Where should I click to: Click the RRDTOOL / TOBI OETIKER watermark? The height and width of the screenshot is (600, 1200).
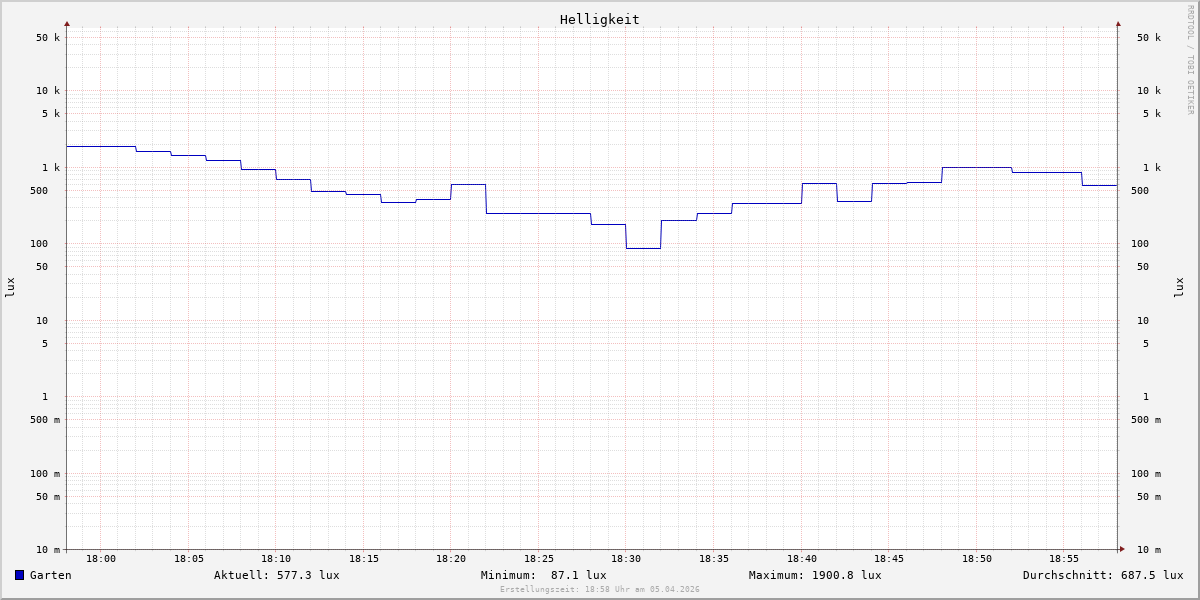[1190, 60]
